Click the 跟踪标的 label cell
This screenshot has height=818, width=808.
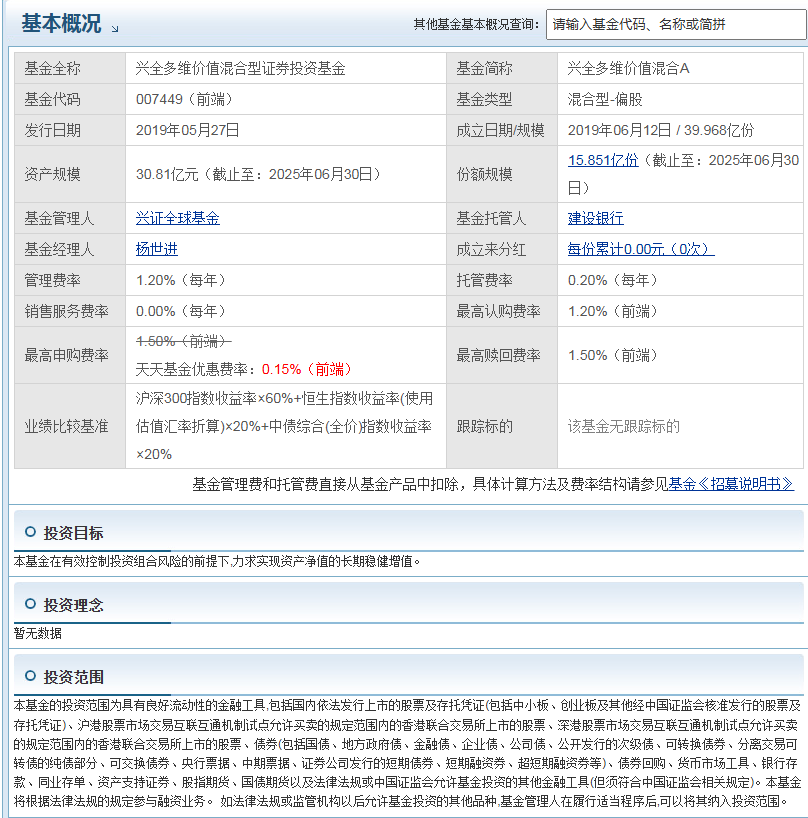click(502, 426)
